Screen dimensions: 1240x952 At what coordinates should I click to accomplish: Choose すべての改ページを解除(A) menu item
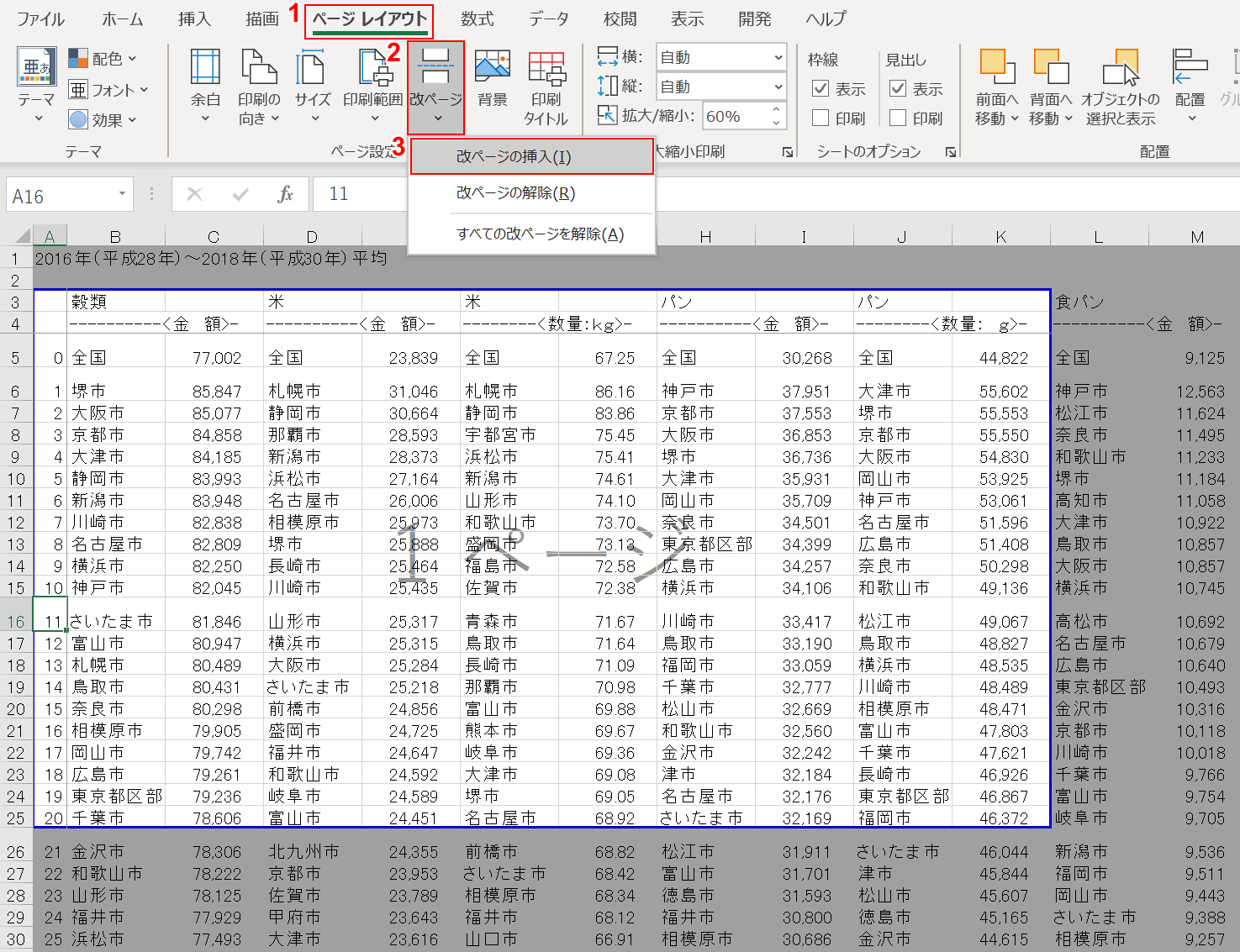[531, 234]
